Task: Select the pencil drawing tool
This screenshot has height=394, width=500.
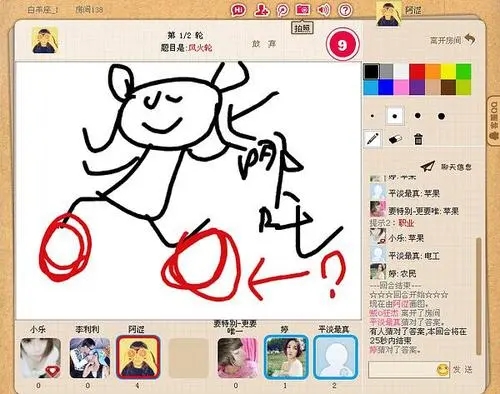Action: point(372,138)
